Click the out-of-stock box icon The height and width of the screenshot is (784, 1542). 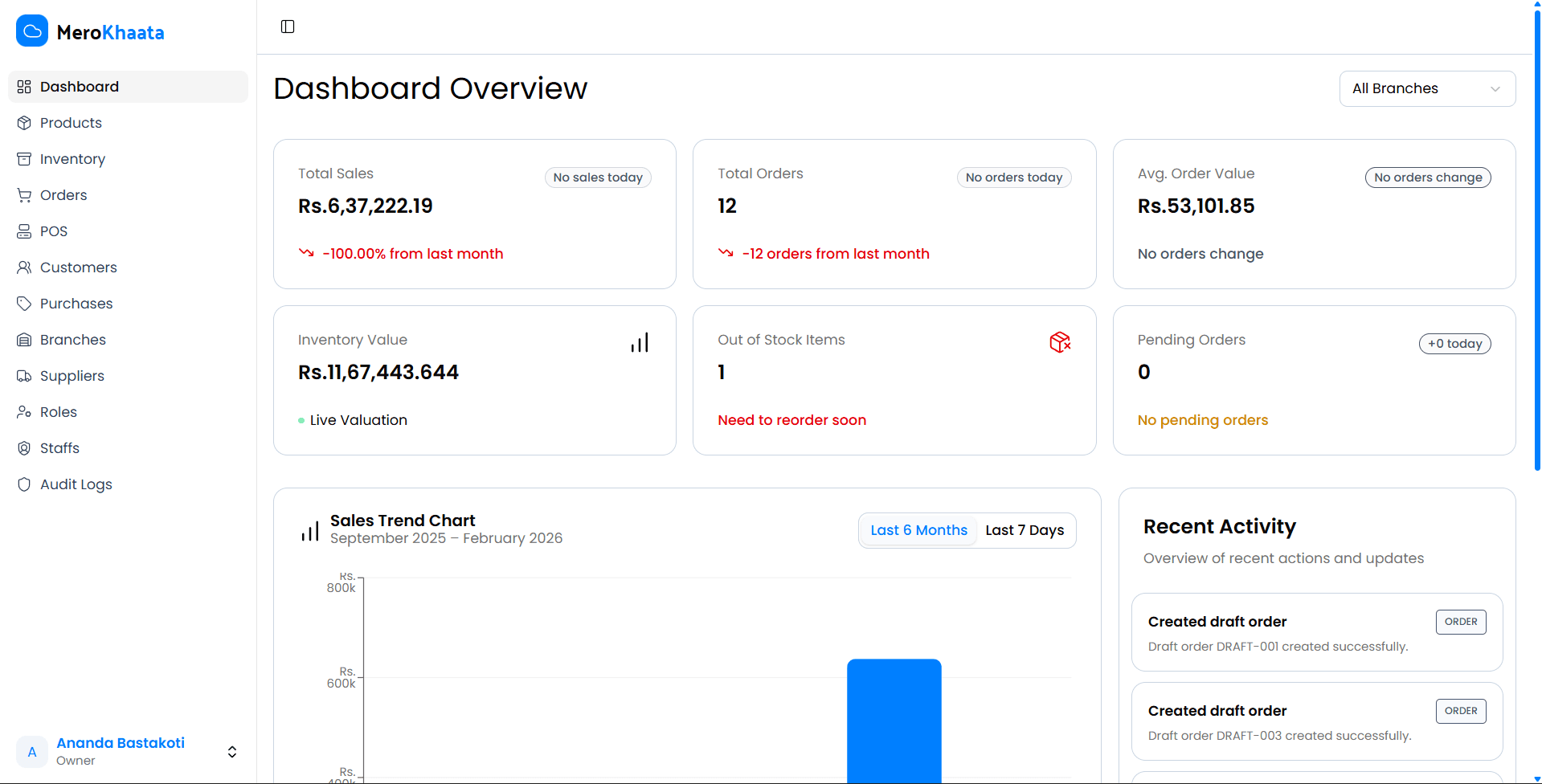1060,341
